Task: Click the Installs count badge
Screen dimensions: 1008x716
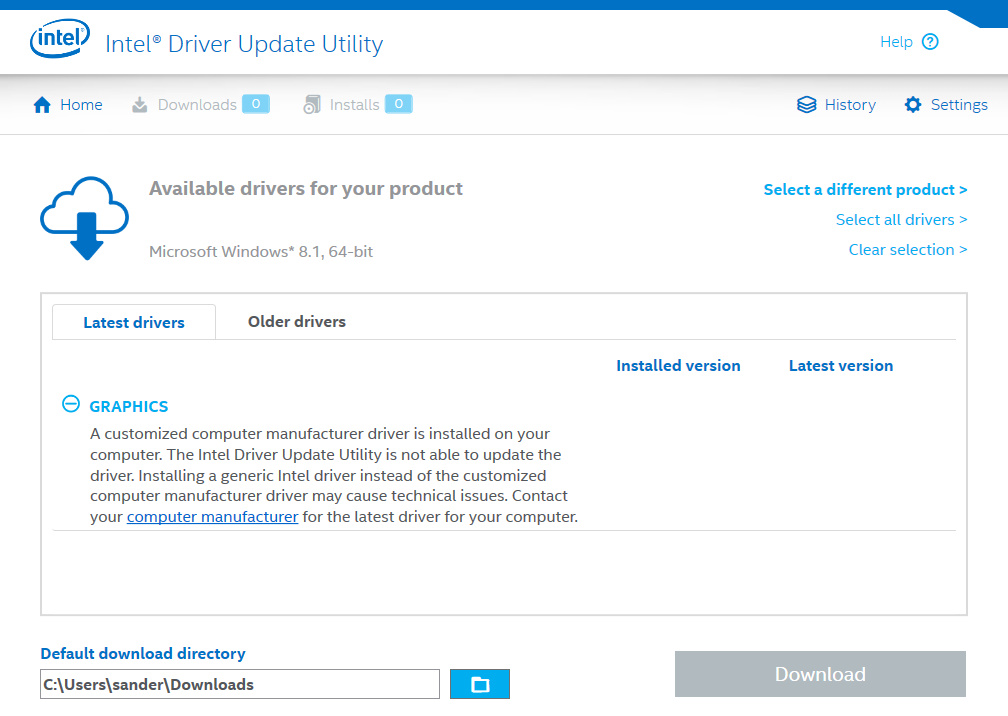Action: coord(399,104)
